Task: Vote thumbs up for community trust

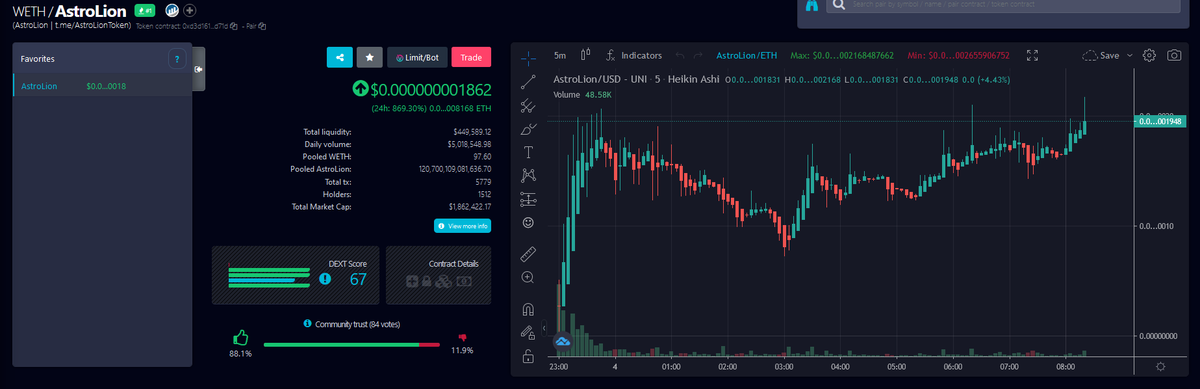Action: tap(241, 337)
